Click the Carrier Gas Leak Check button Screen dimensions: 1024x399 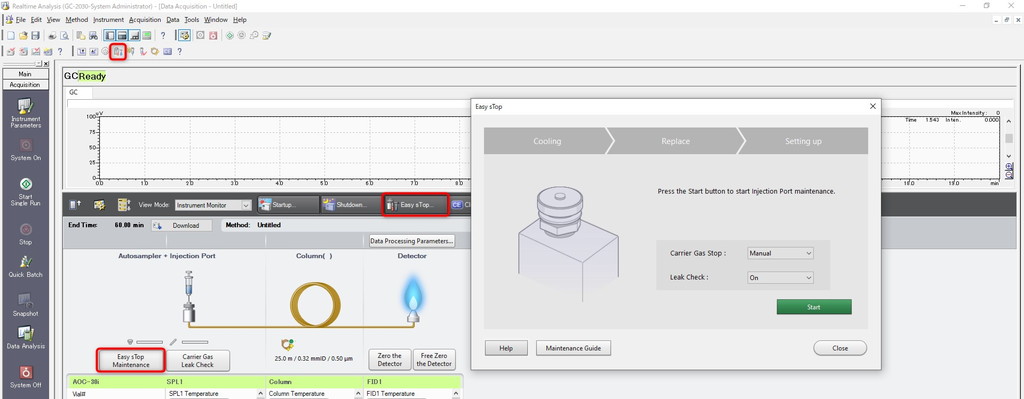click(x=197, y=360)
